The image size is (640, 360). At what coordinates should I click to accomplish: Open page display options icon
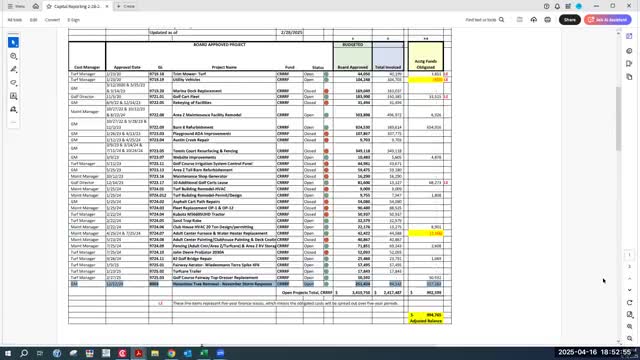(x=629, y=314)
